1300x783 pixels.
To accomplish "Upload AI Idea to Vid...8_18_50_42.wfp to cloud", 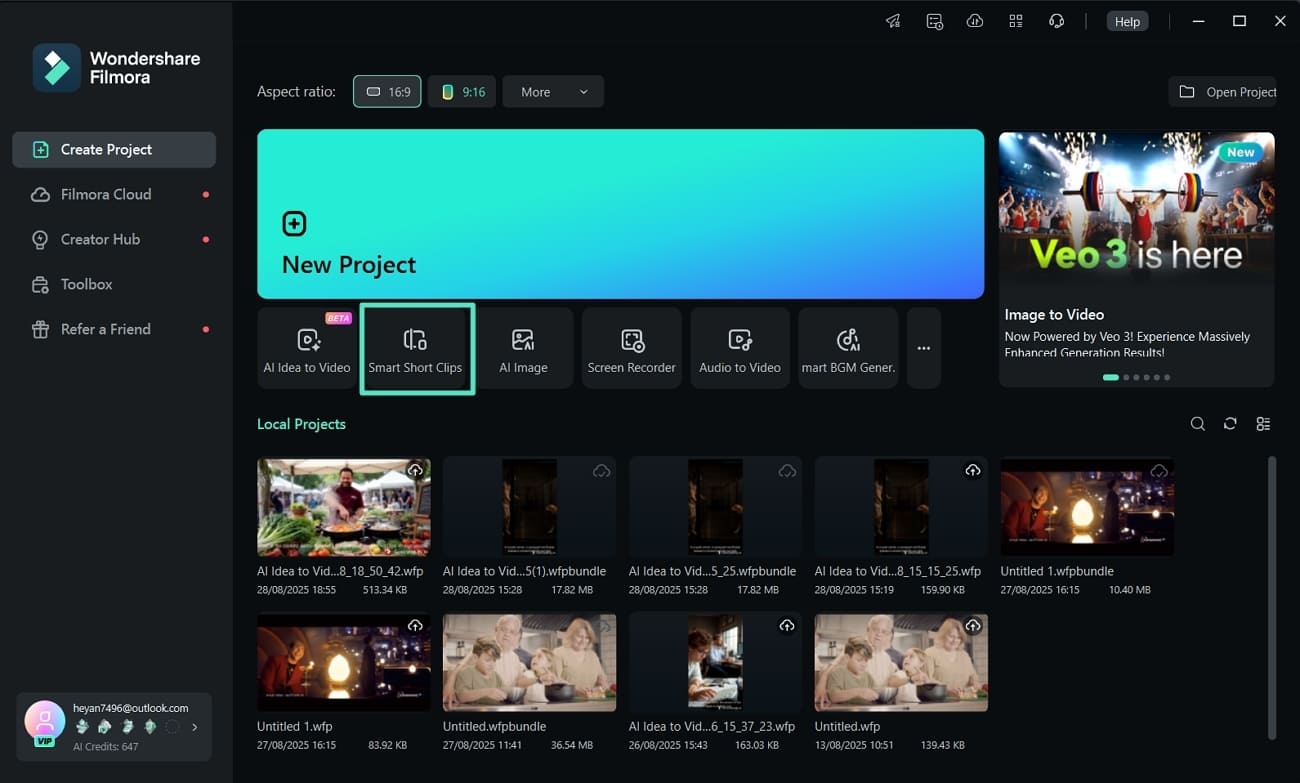I will click(415, 470).
